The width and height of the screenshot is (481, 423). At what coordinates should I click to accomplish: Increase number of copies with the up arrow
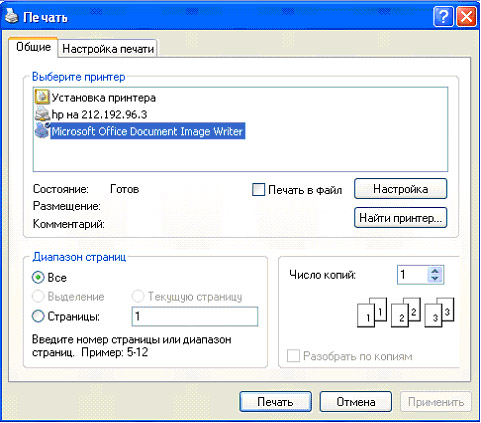(435, 271)
